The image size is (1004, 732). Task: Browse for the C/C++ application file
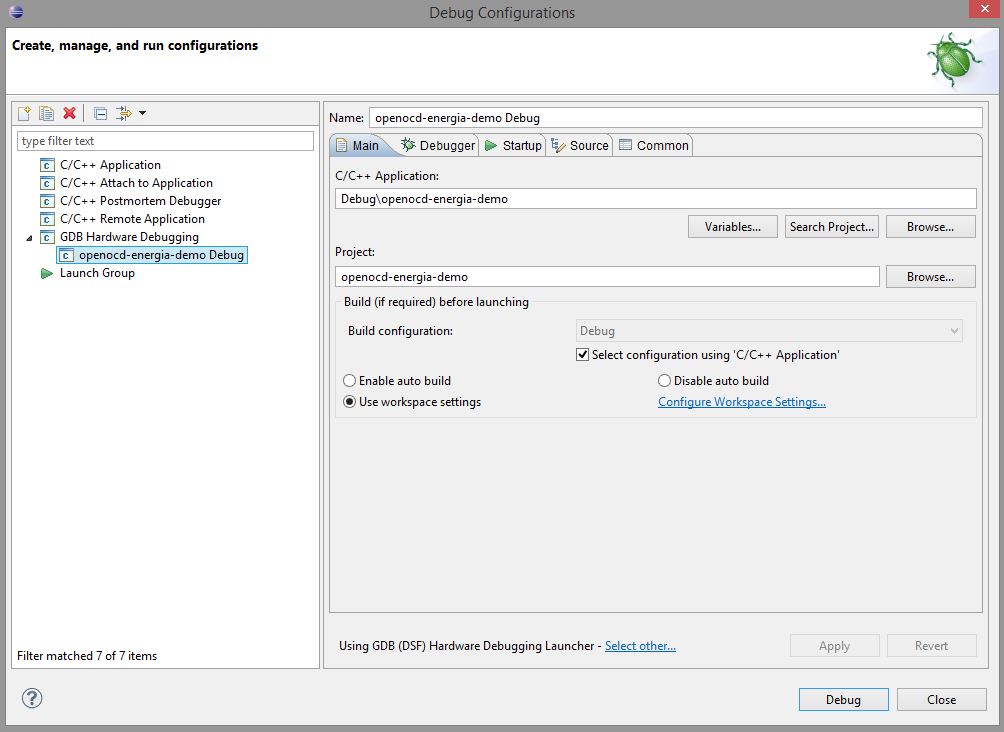pos(930,227)
